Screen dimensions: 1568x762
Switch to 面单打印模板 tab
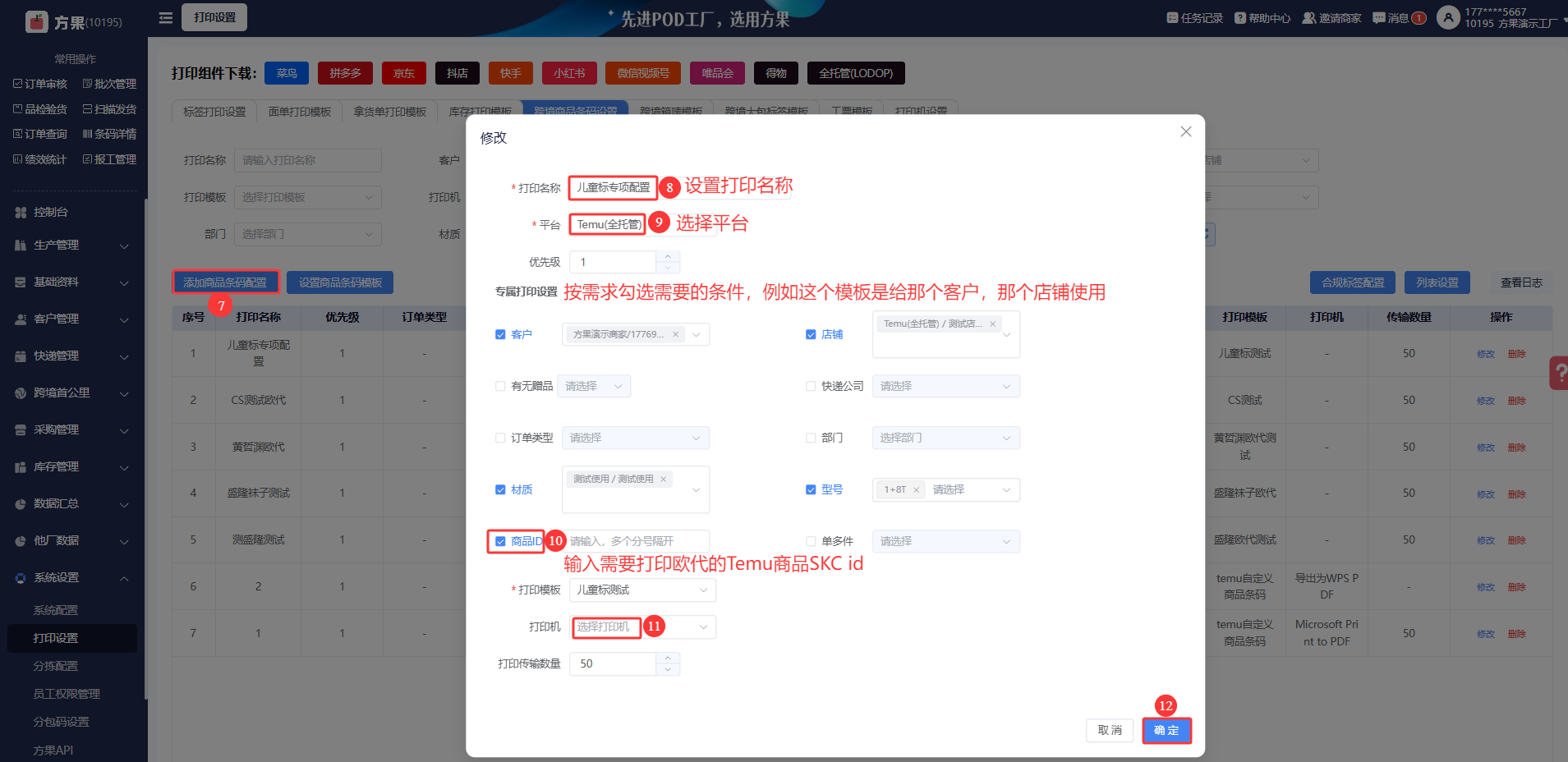click(300, 112)
